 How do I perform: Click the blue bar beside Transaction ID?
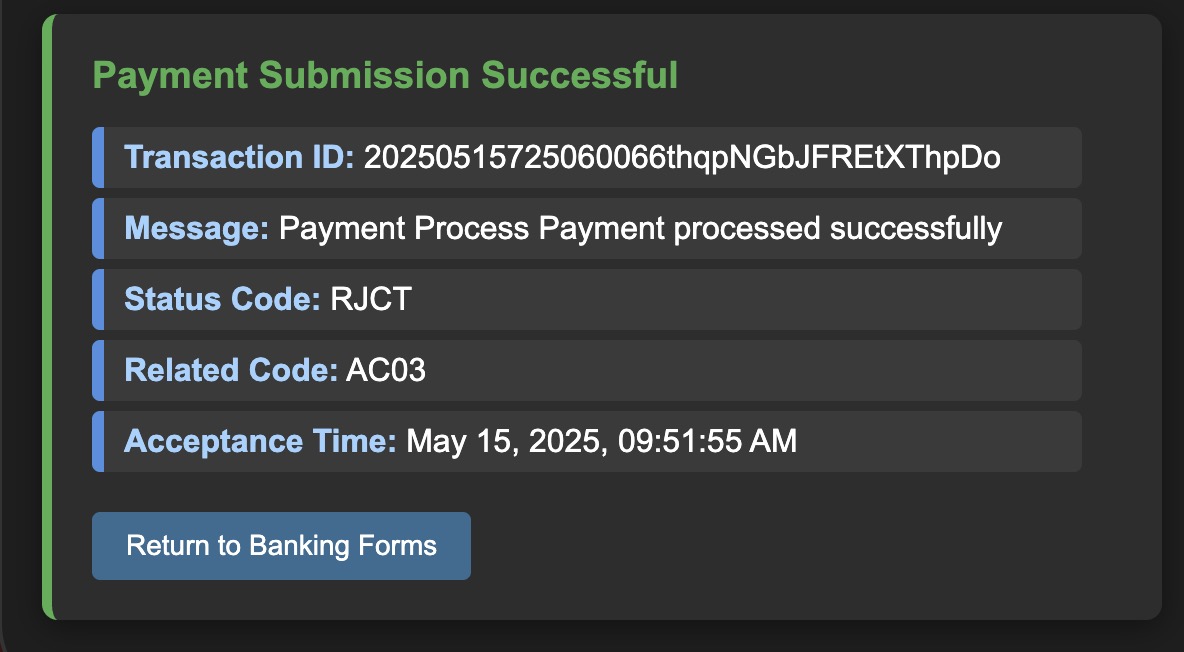pyautogui.click(x=97, y=157)
